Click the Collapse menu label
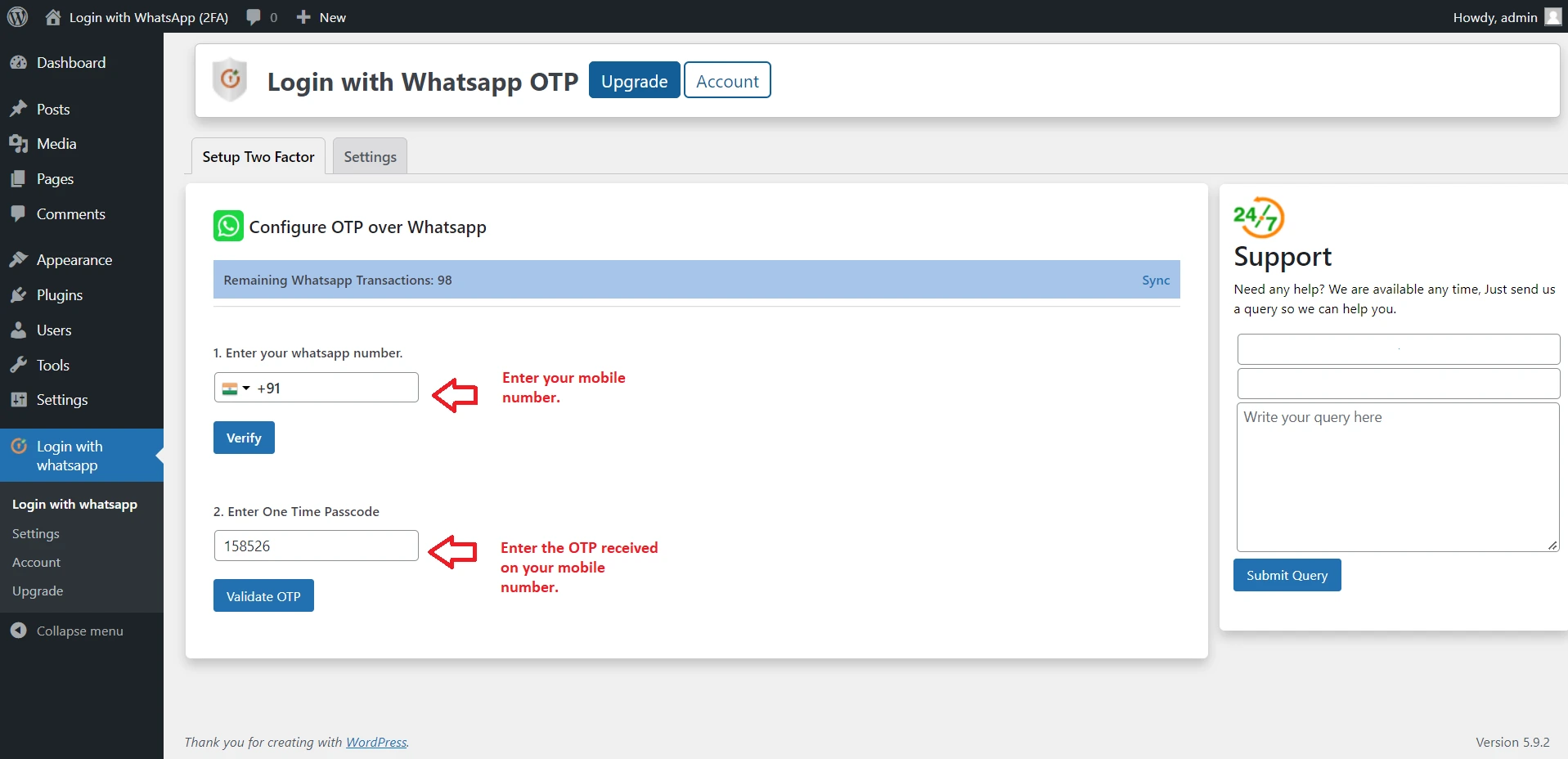Viewport: 1568px width, 759px height. click(x=80, y=631)
